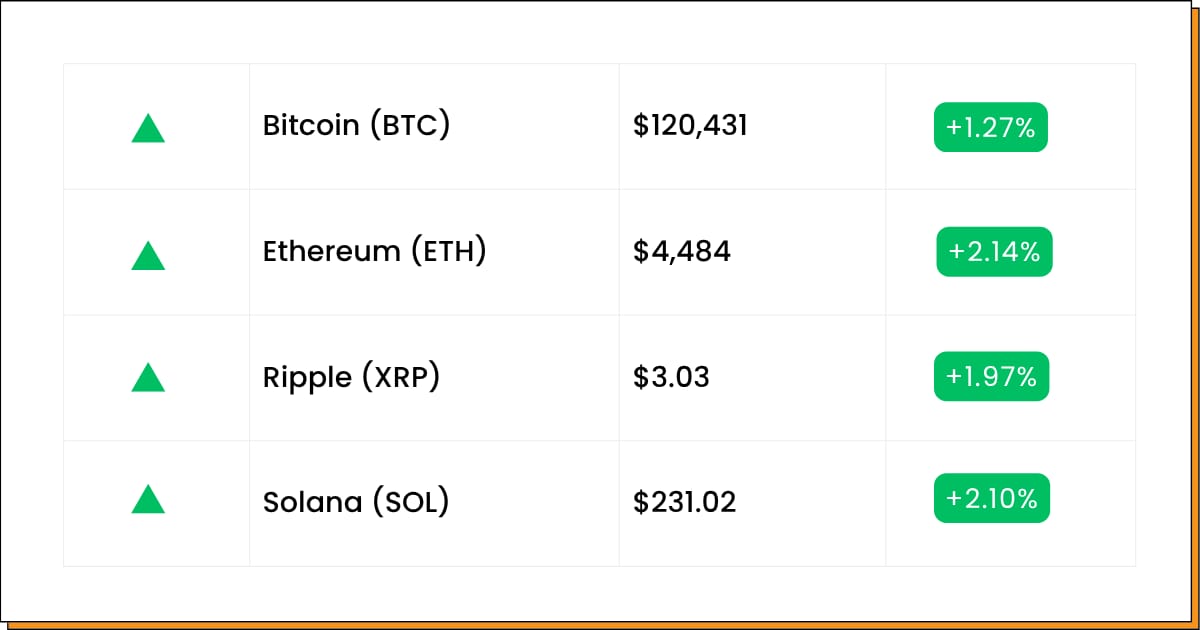Open the Solana (SOL) entry

point(356,502)
